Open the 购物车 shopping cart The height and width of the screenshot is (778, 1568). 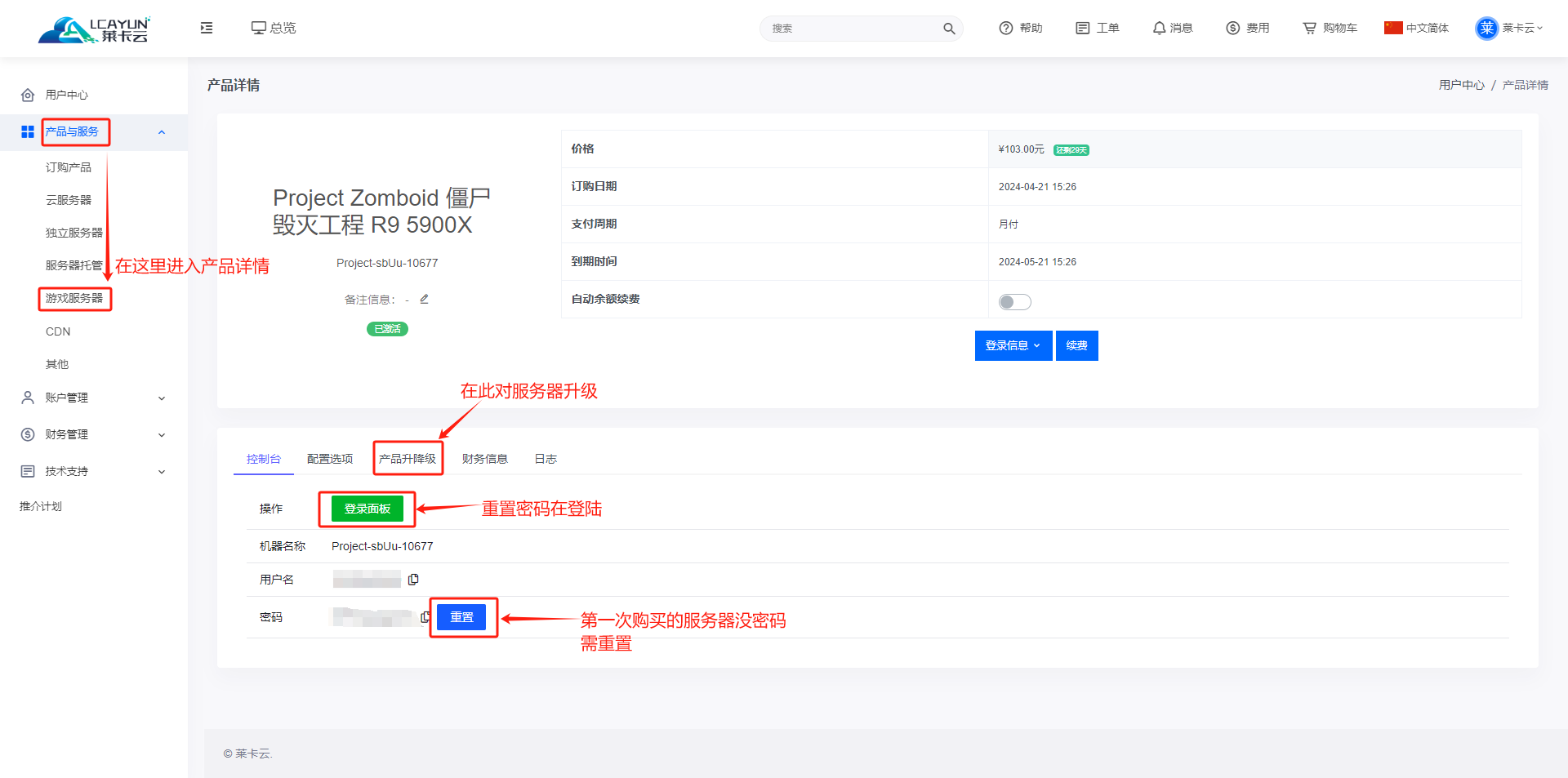pos(1330,28)
